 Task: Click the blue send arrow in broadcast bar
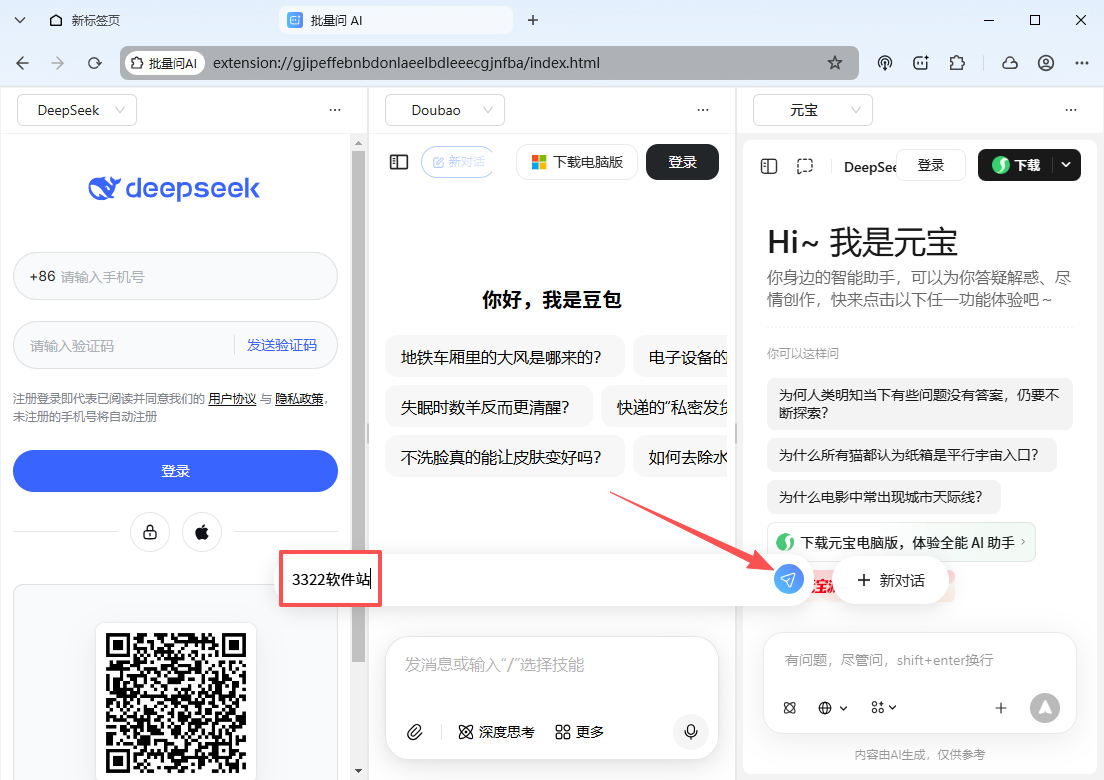tap(788, 580)
